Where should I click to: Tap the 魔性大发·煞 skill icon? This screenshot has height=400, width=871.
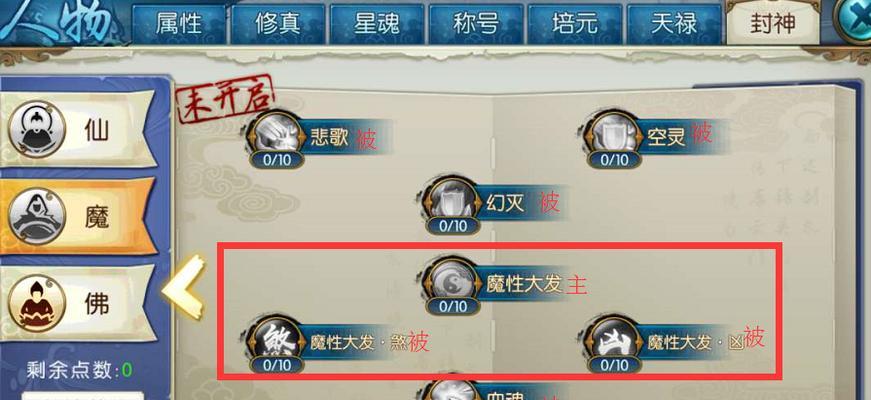point(276,339)
